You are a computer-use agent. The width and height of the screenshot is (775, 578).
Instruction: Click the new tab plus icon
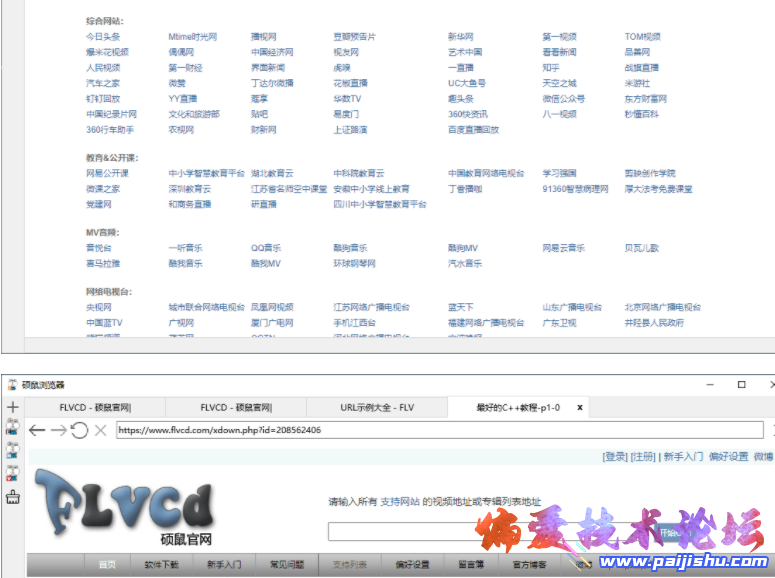(12, 407)
